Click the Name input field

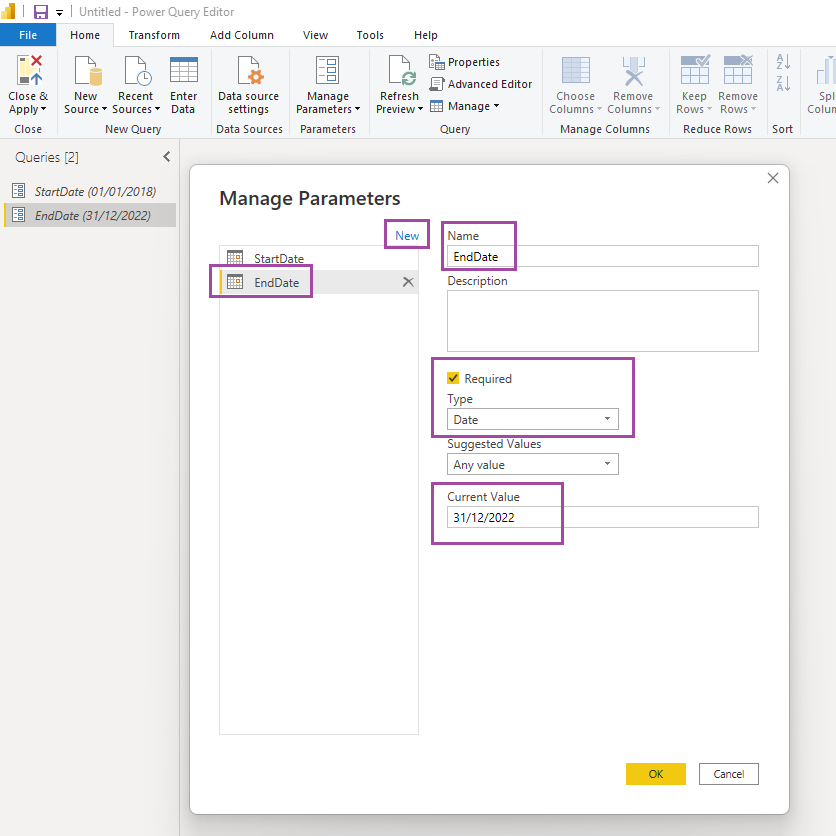coord(602,256)
